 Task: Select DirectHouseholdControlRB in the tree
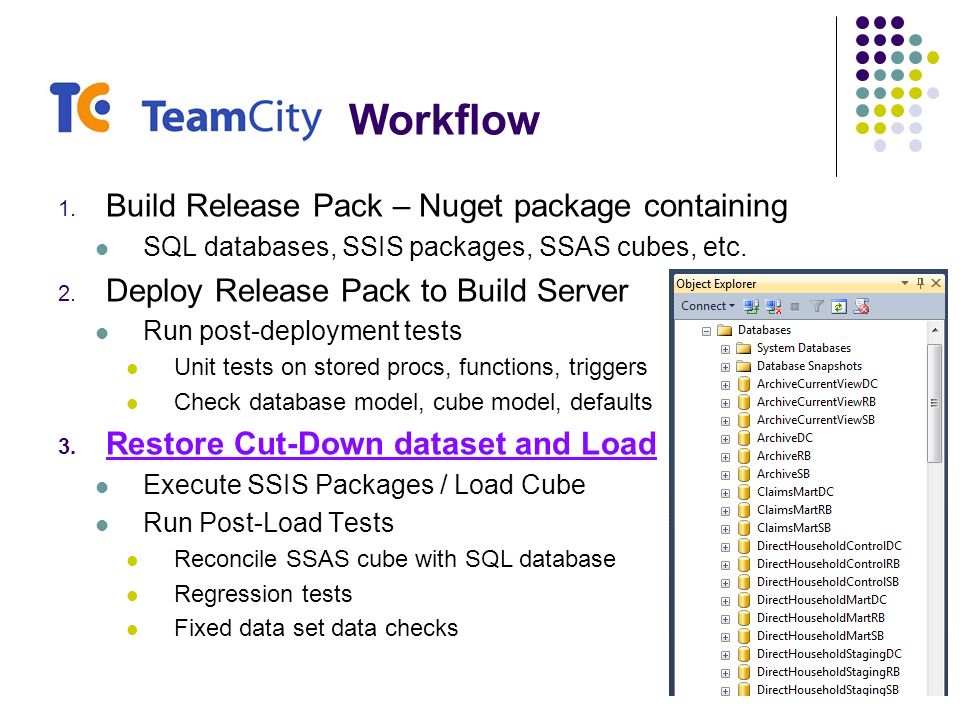[x=828, y=564]
